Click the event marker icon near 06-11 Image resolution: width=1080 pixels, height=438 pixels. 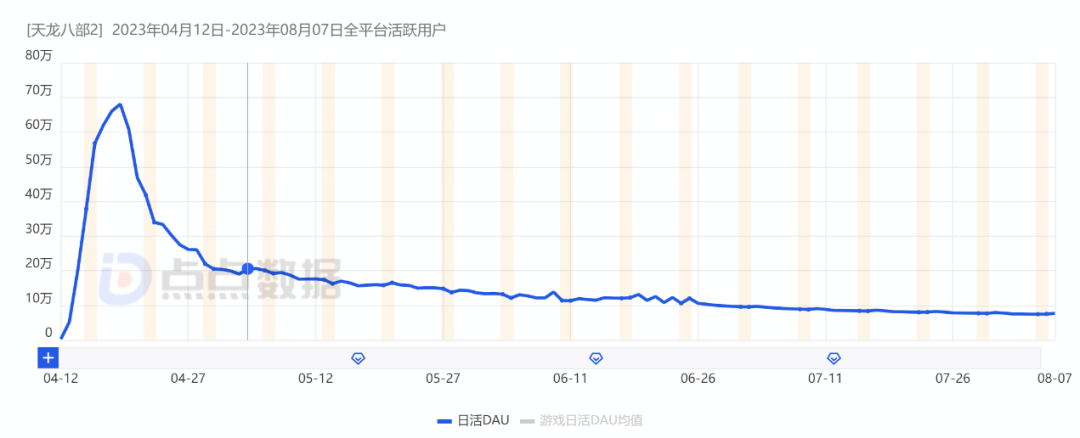596,357
